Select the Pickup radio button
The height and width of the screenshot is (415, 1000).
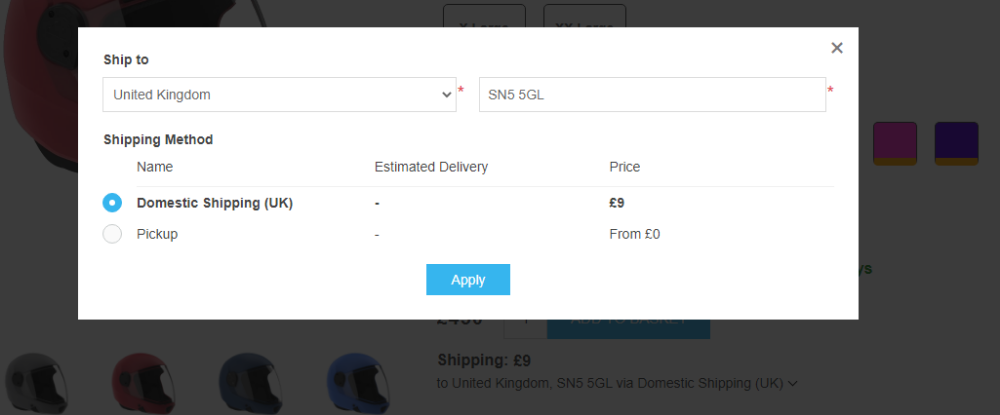(x=112, y=234)
